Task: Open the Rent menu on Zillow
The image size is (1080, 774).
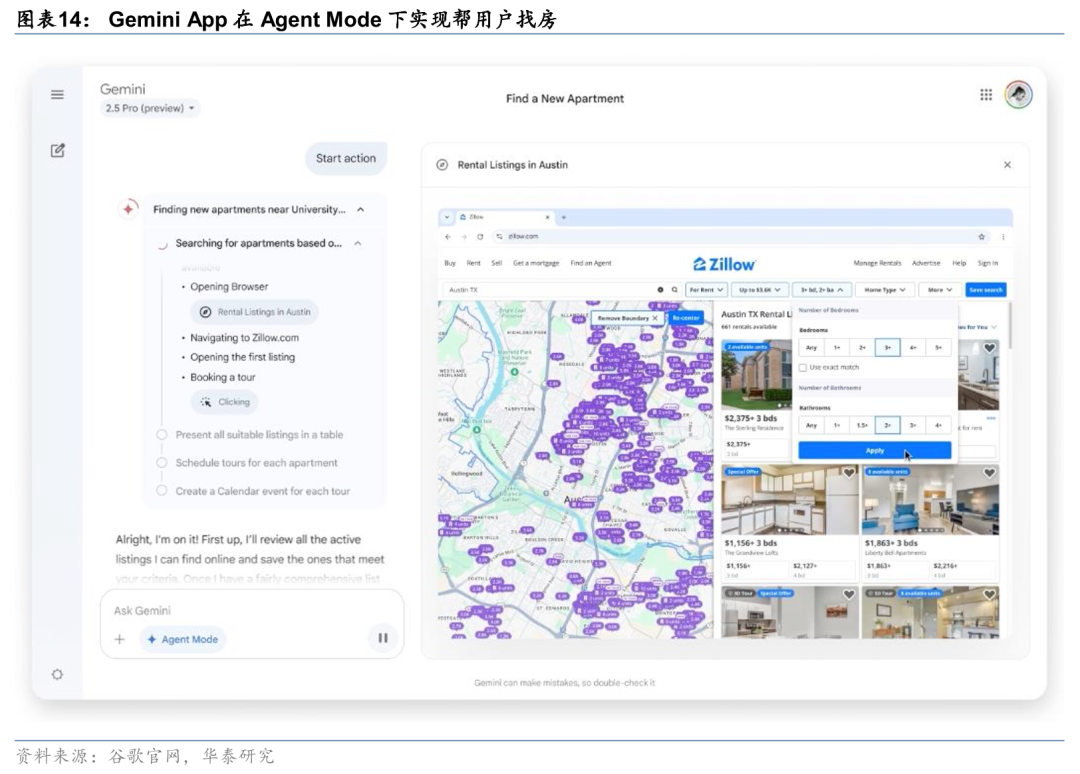Action: (472, 263)
